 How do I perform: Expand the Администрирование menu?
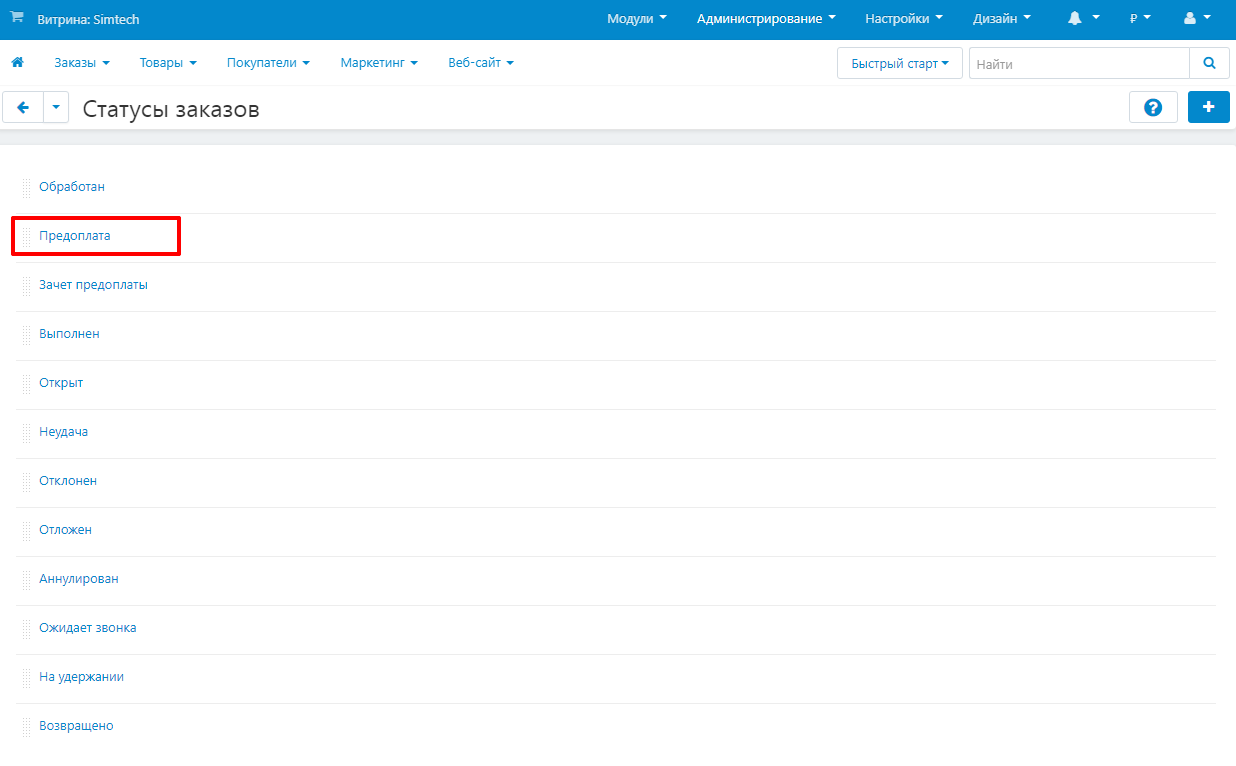pos(766,18)
